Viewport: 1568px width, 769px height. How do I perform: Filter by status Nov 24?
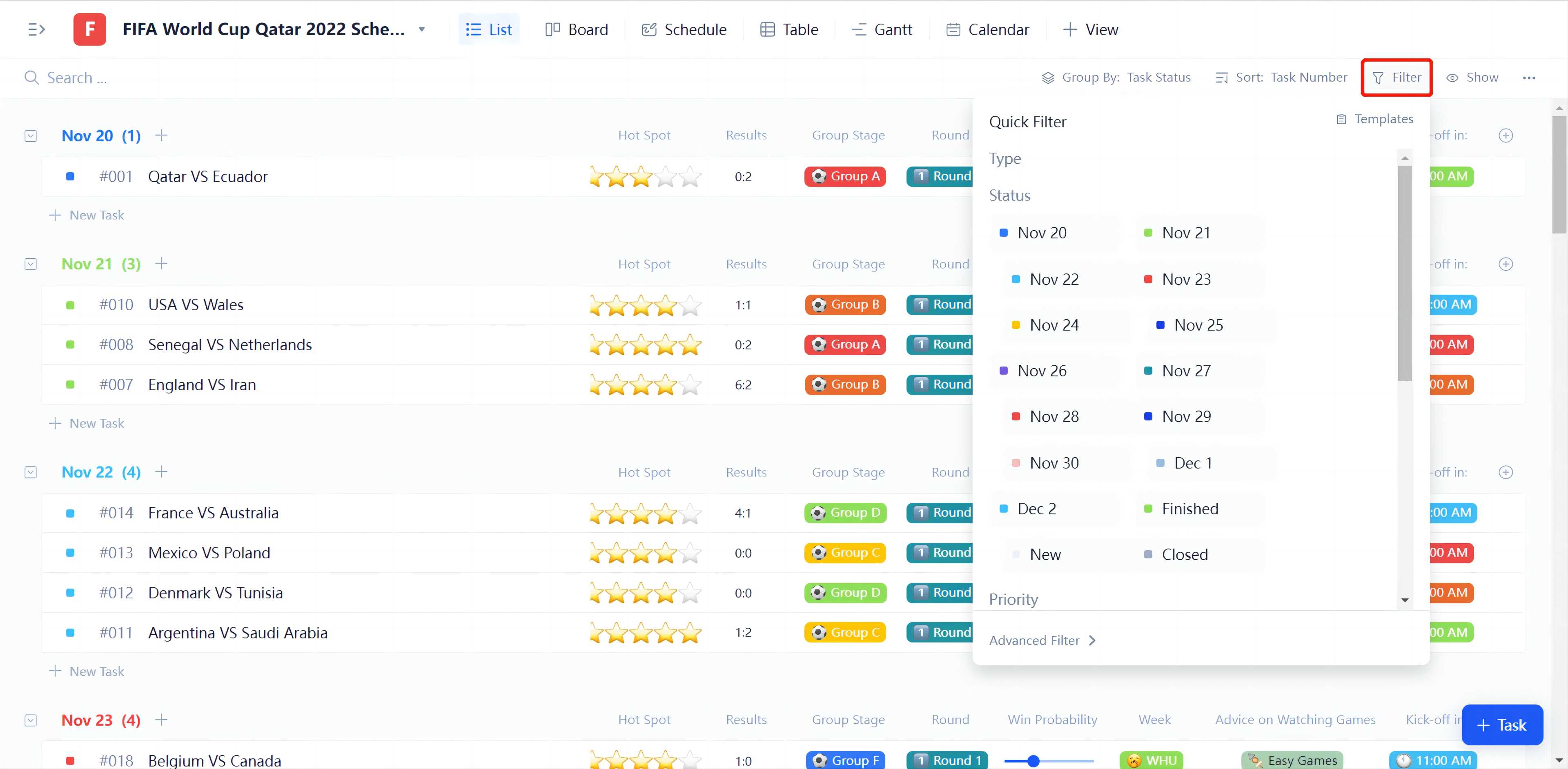click(1067, 325)
